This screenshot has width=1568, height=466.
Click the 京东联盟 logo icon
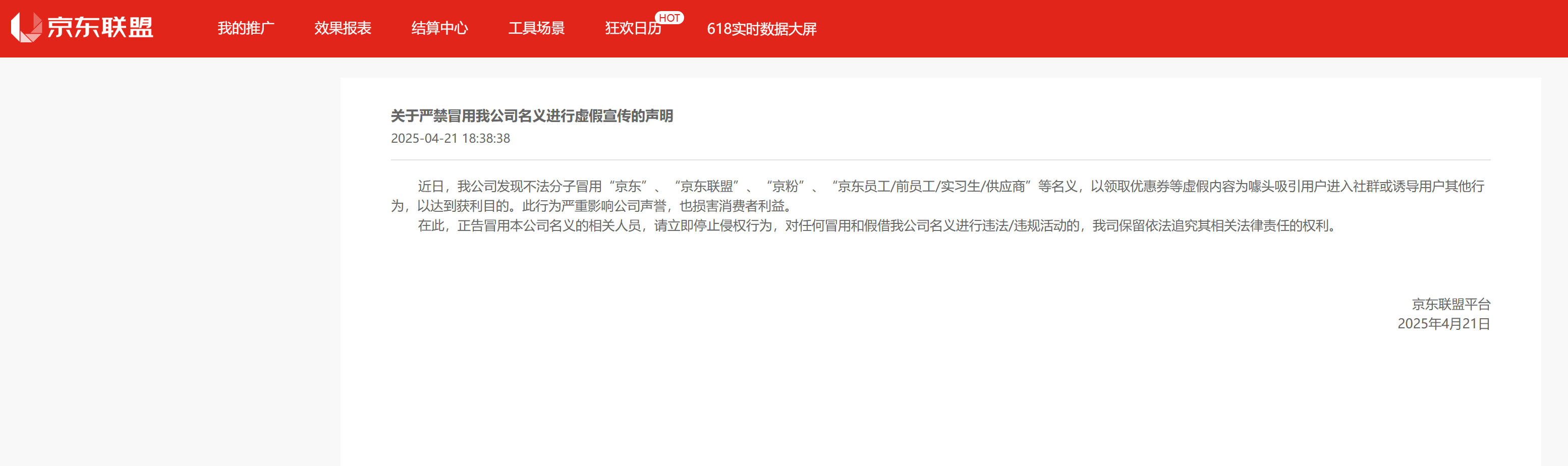point(26,27)
